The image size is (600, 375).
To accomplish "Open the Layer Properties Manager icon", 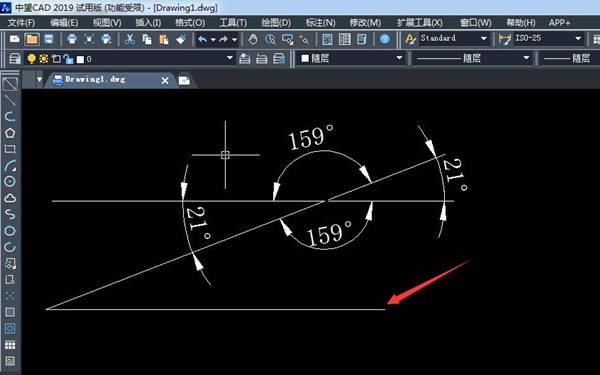I will 15,59.
